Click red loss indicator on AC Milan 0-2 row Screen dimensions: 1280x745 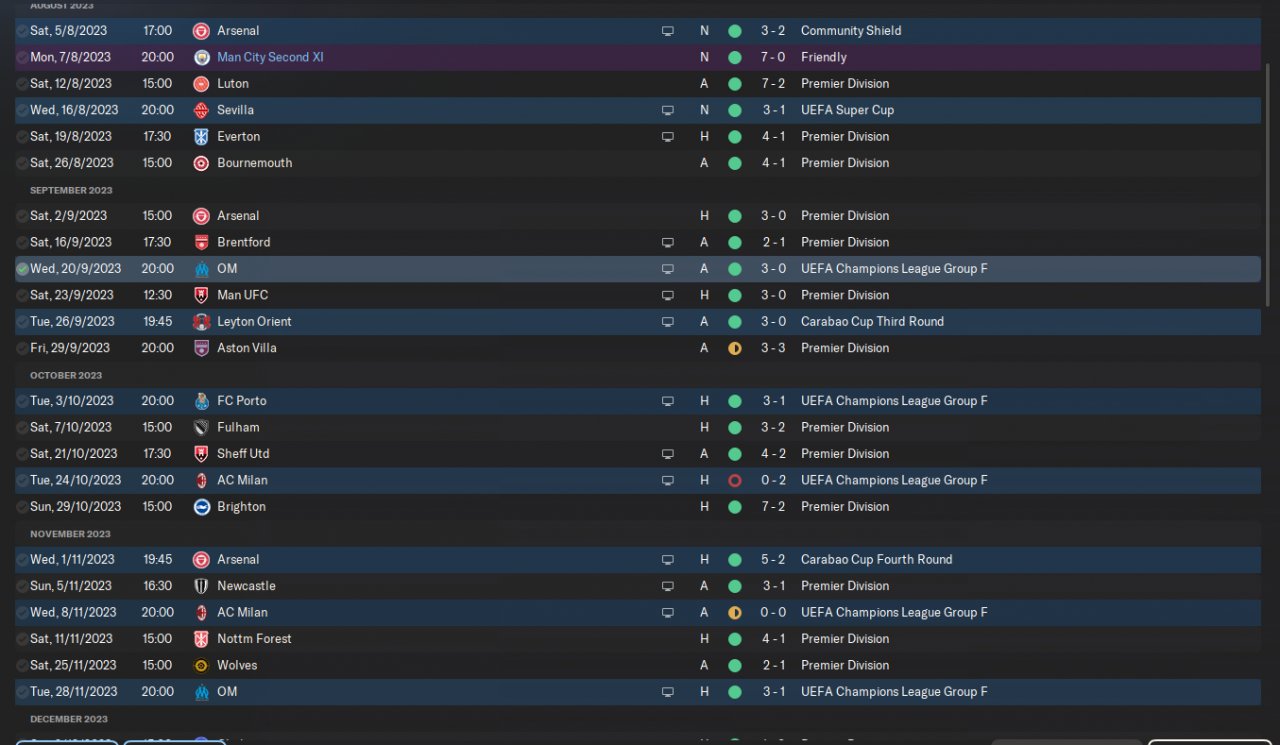click(735, 480)
